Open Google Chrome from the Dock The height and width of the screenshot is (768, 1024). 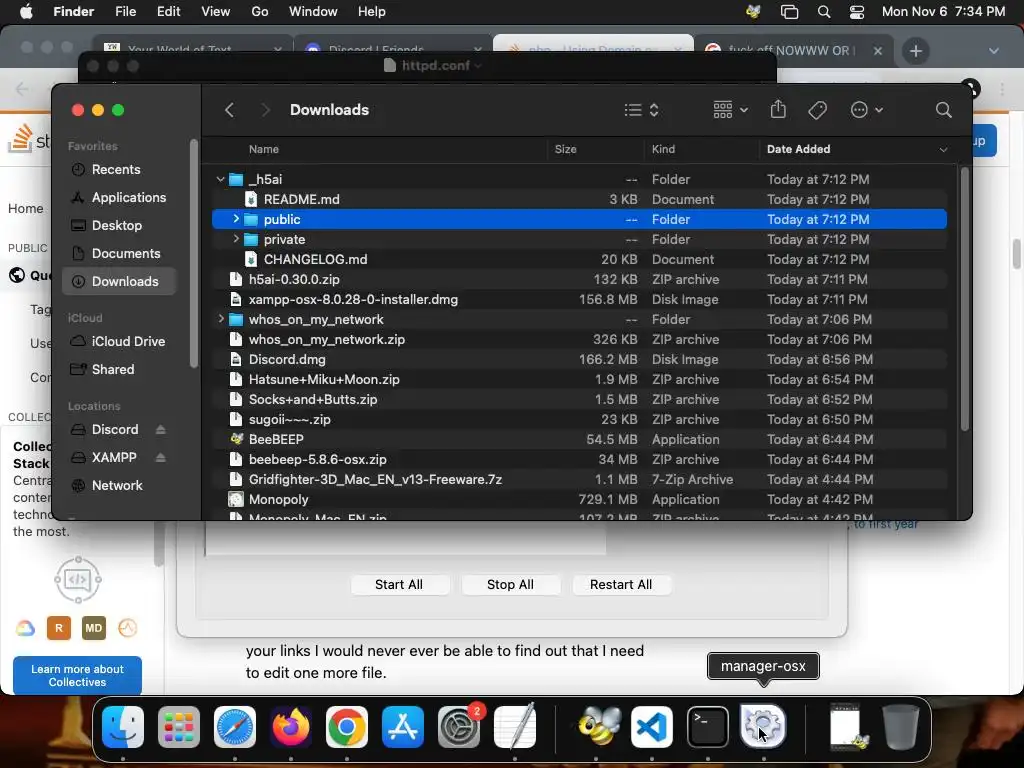pos(347,727)
